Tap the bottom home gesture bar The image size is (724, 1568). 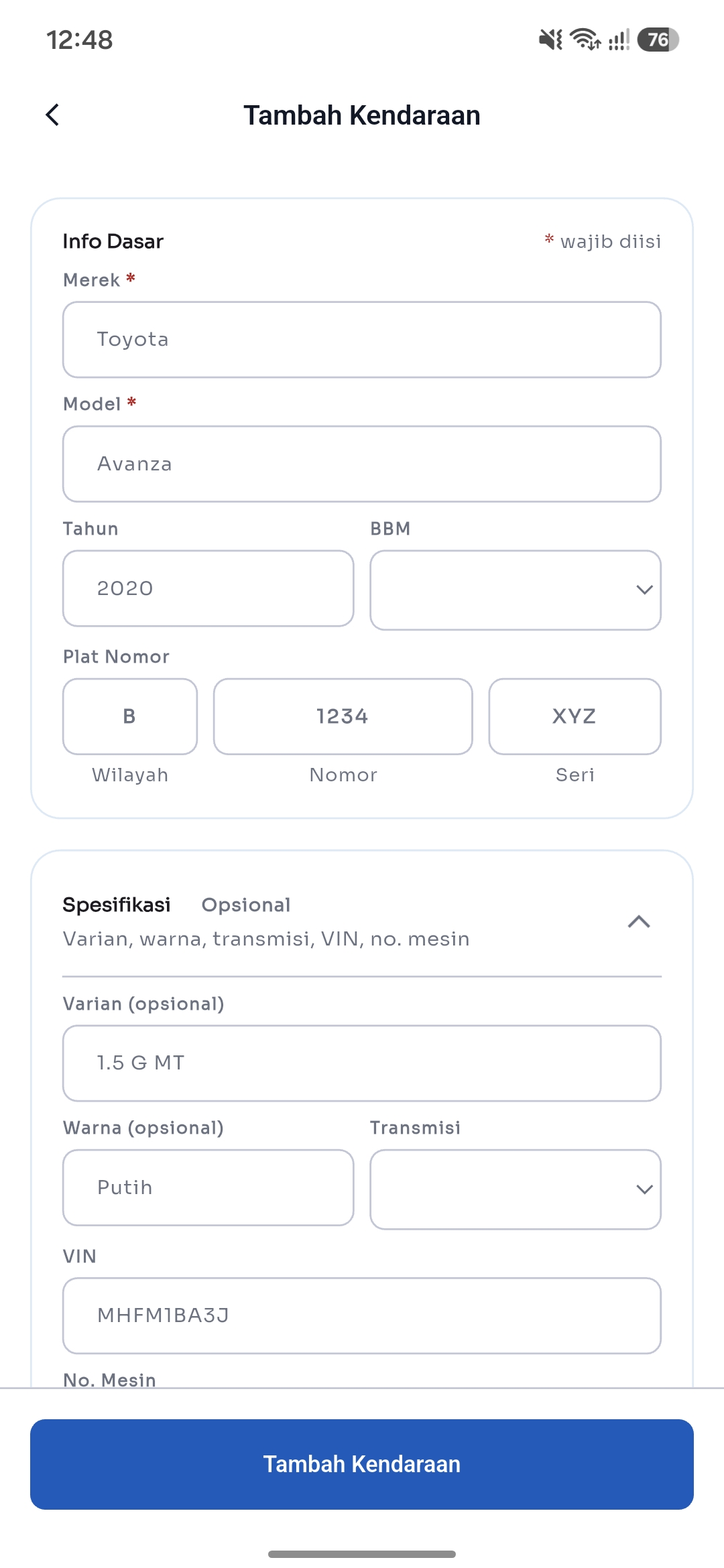(x=362, y=1554)
